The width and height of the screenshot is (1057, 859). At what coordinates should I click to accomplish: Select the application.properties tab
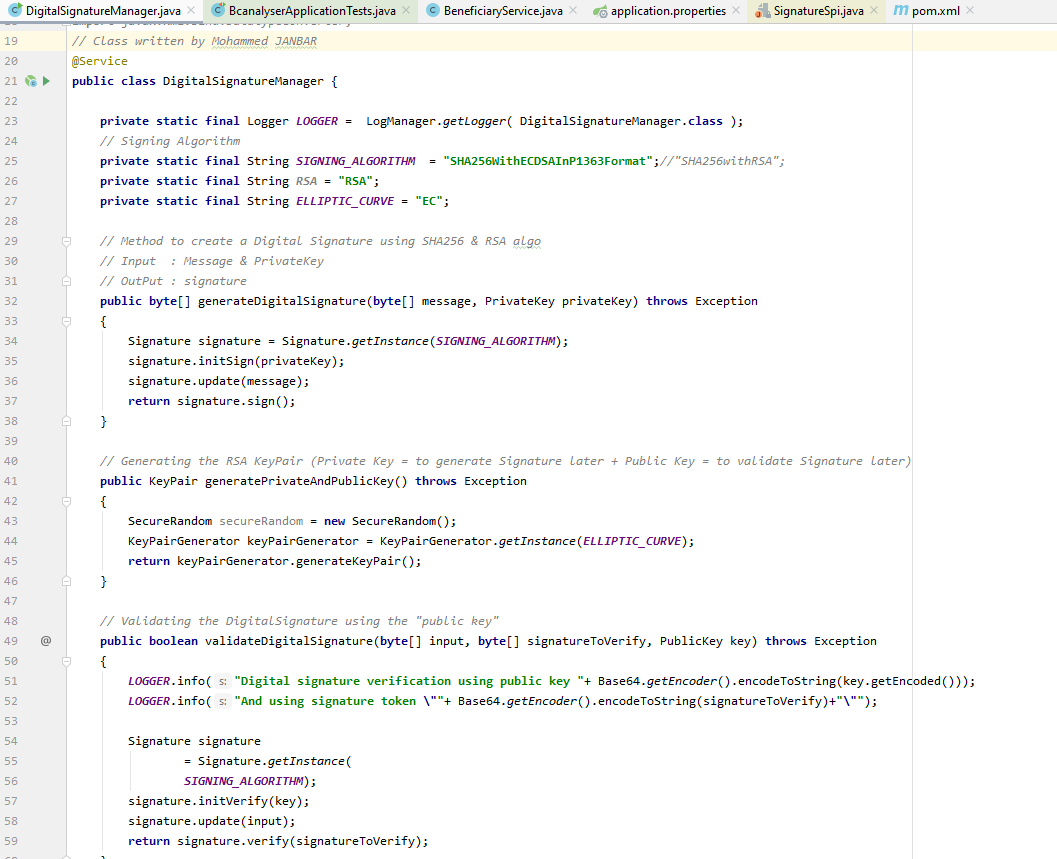(667, 11)
